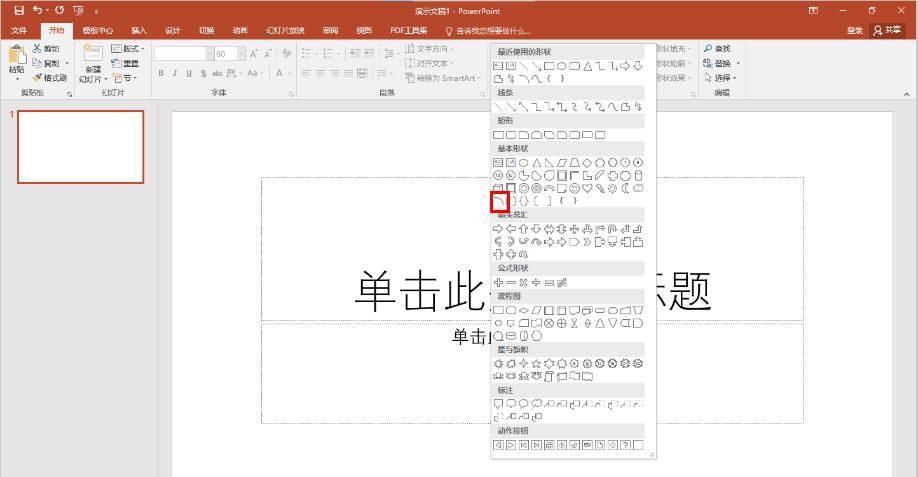The height and width of the screenshot is (477, 918).
Task: Expand the Section dropdown
Action: 125,78
